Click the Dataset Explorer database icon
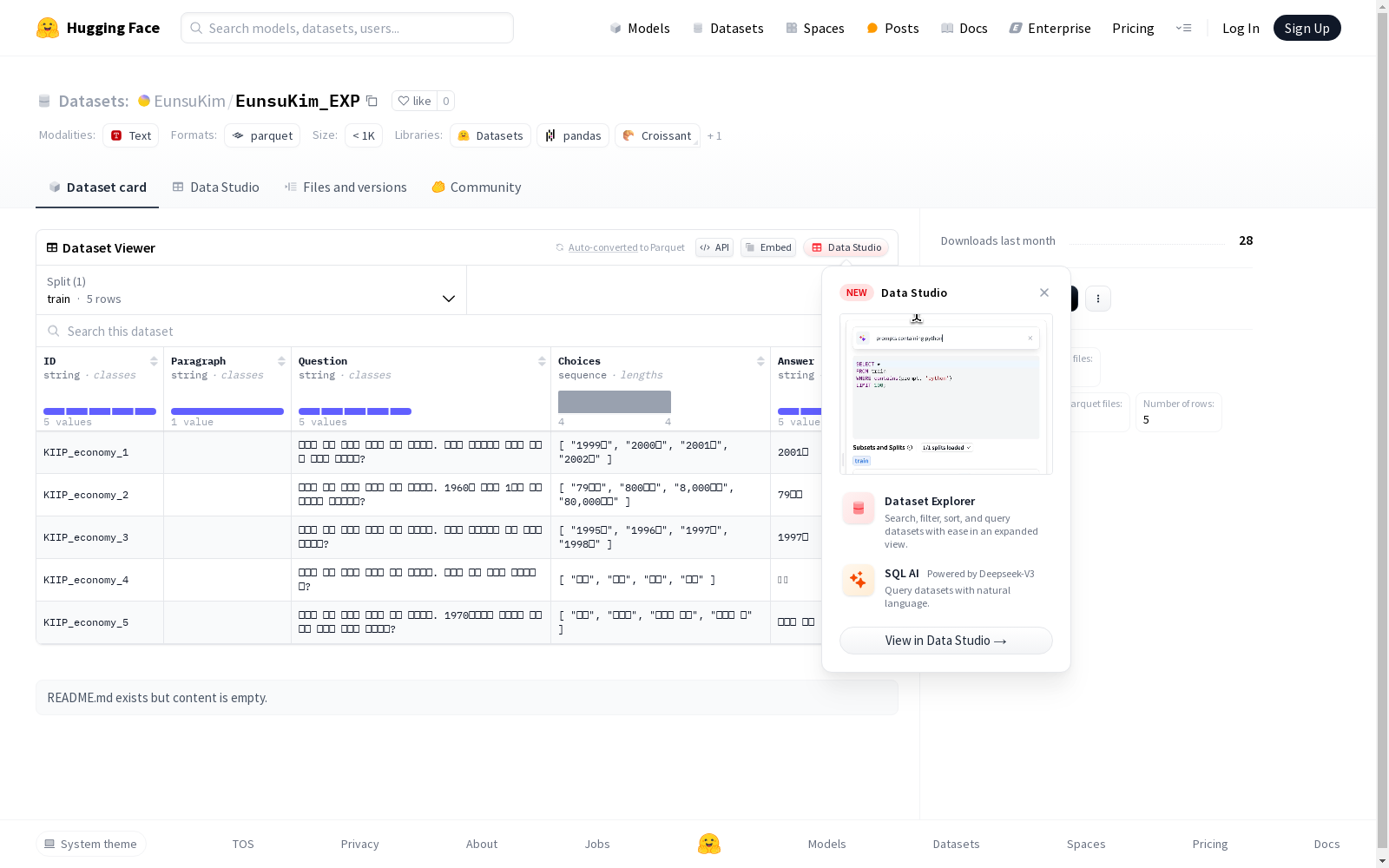1389x868 pixels. (x=859, y=508)
